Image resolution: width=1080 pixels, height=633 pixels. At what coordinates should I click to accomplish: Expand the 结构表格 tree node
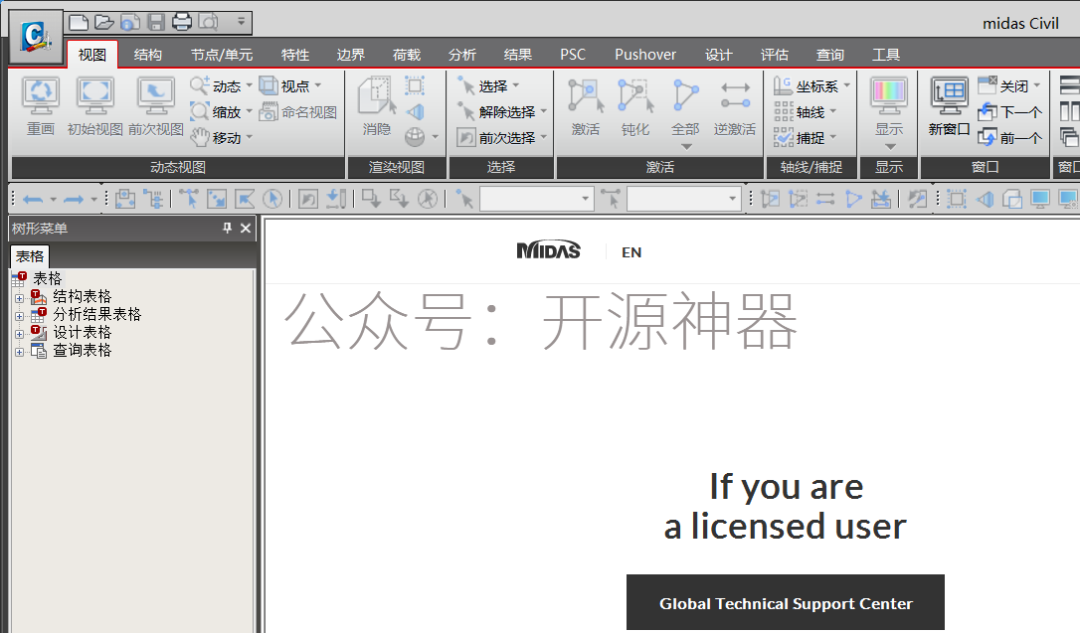19,298
